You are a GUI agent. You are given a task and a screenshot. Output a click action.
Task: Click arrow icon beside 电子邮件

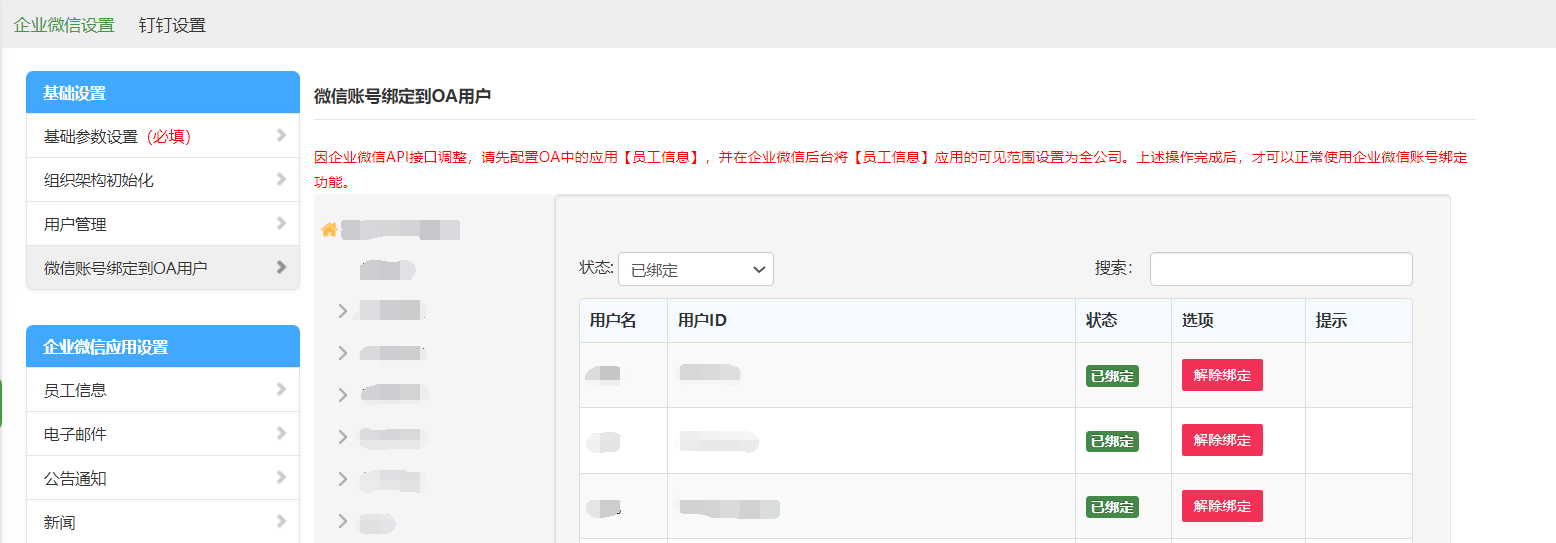(281, 434)
